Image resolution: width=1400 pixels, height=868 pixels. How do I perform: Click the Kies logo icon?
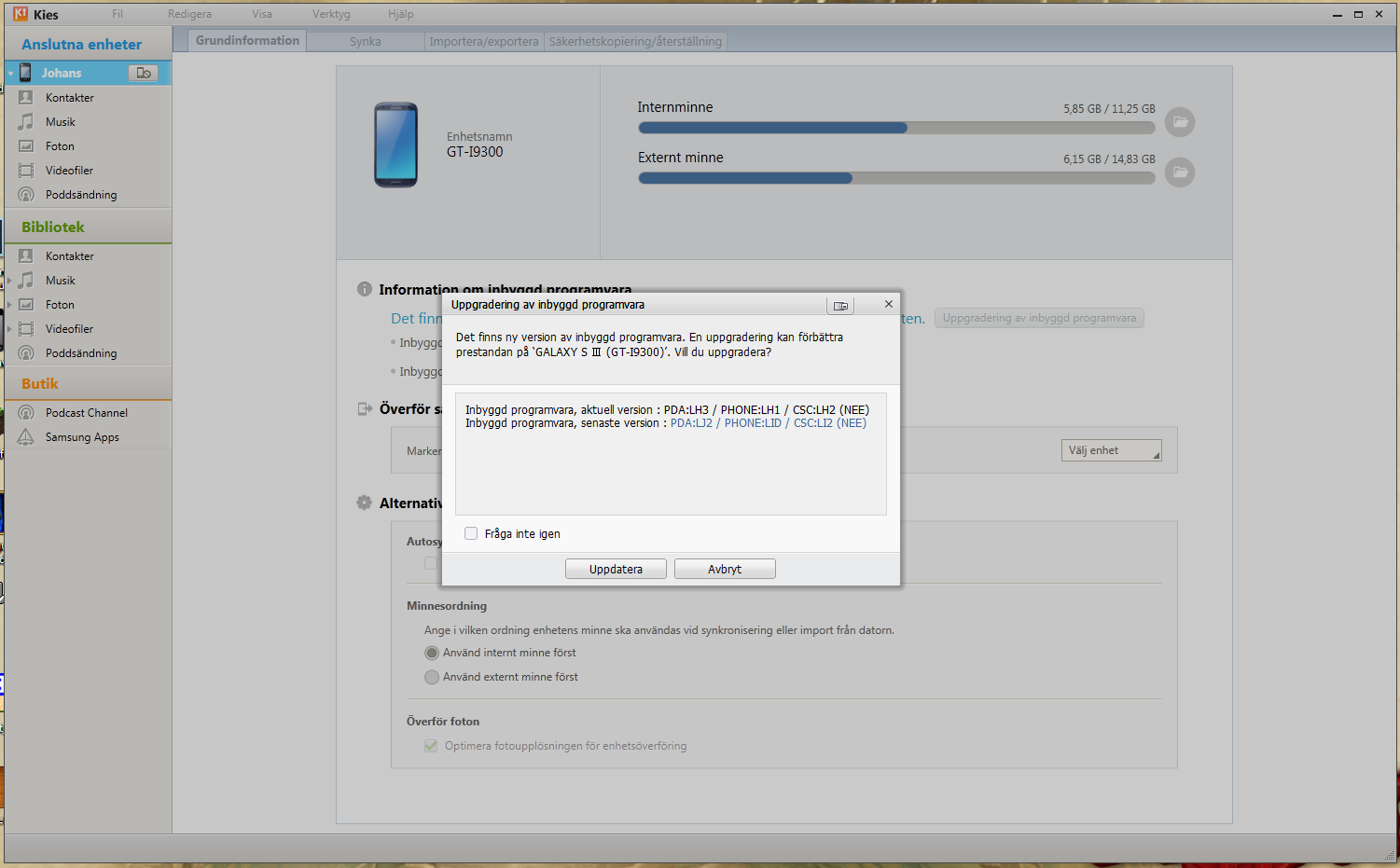click(21, 14)
